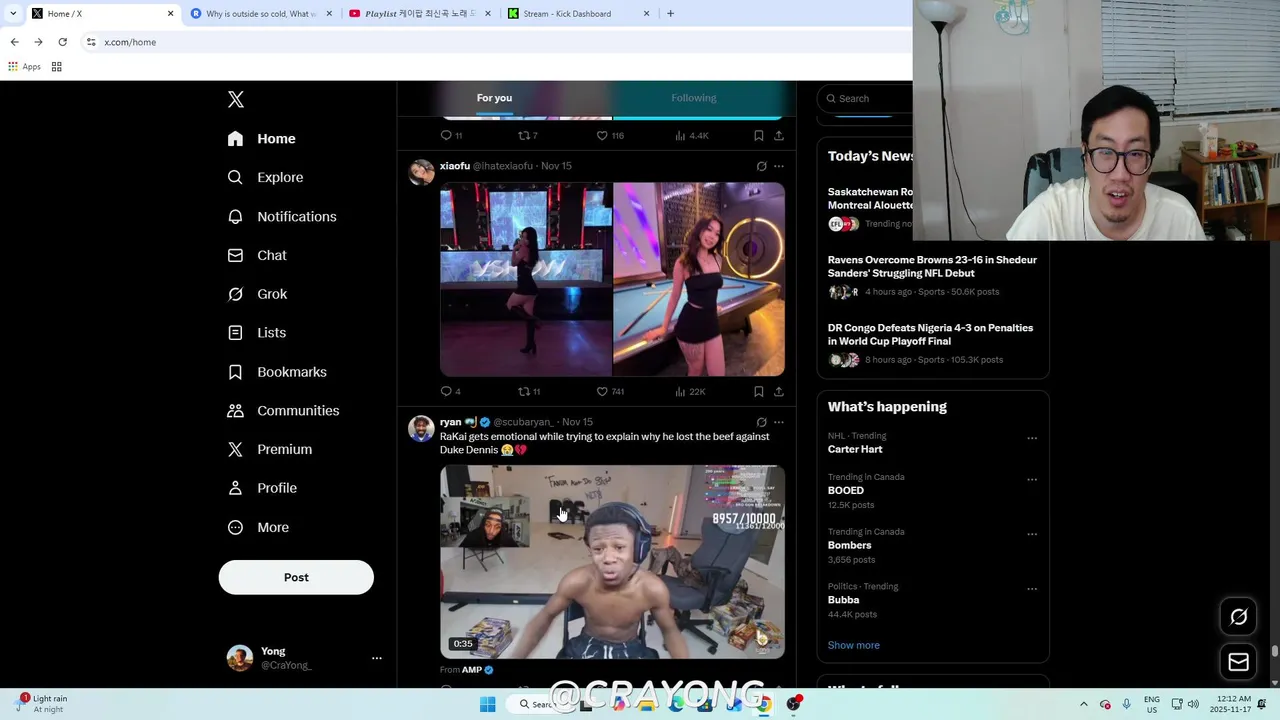
Task: Open Bookmarks in sidebar
Action: [278, 372]
